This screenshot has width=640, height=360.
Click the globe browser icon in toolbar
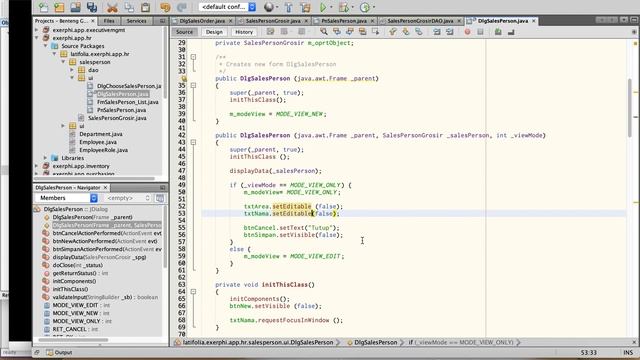tap(269, 7)
